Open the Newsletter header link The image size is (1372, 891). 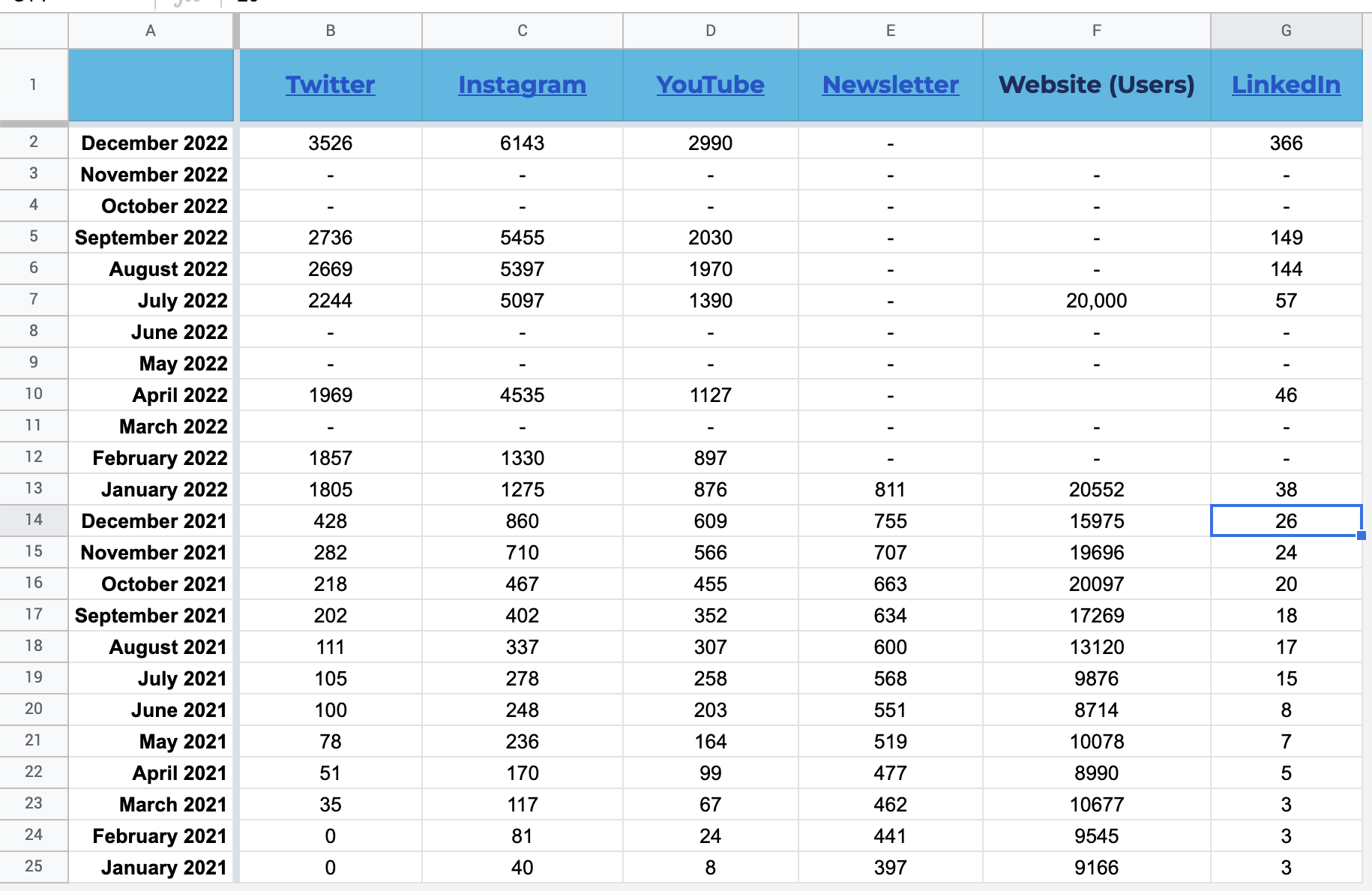click(x=890, y=85)
